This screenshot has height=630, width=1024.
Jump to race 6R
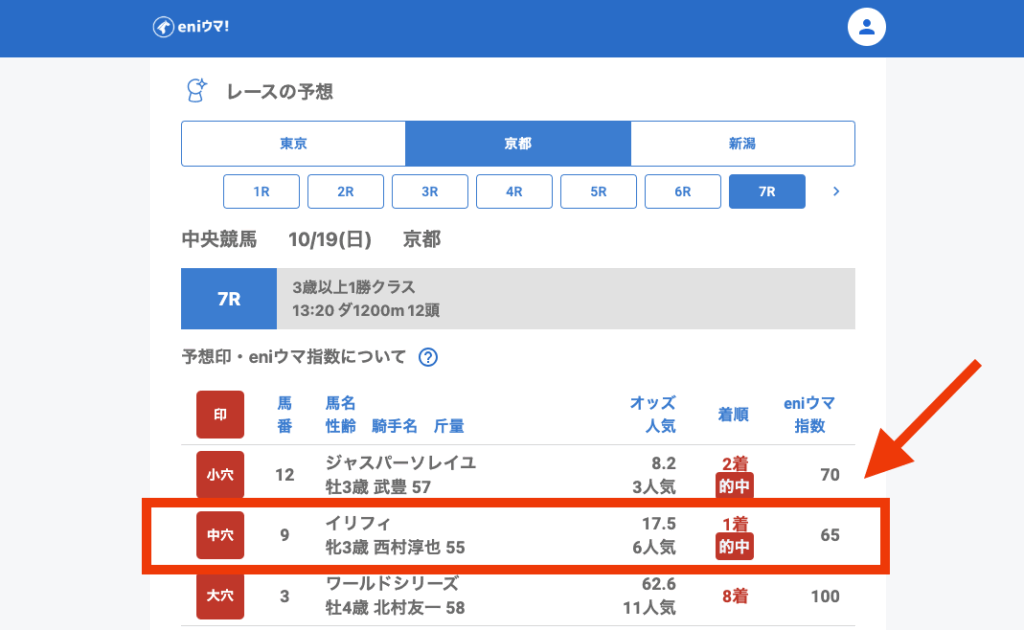coord(683,191)
